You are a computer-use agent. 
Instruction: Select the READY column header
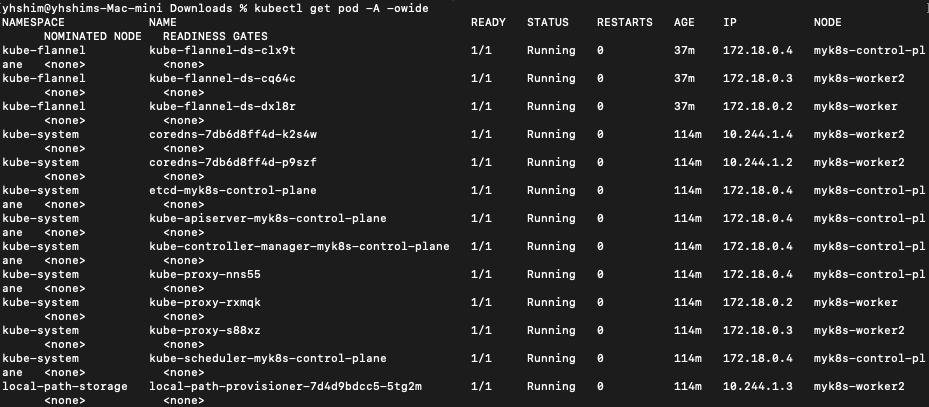click(x=488, y=23)
